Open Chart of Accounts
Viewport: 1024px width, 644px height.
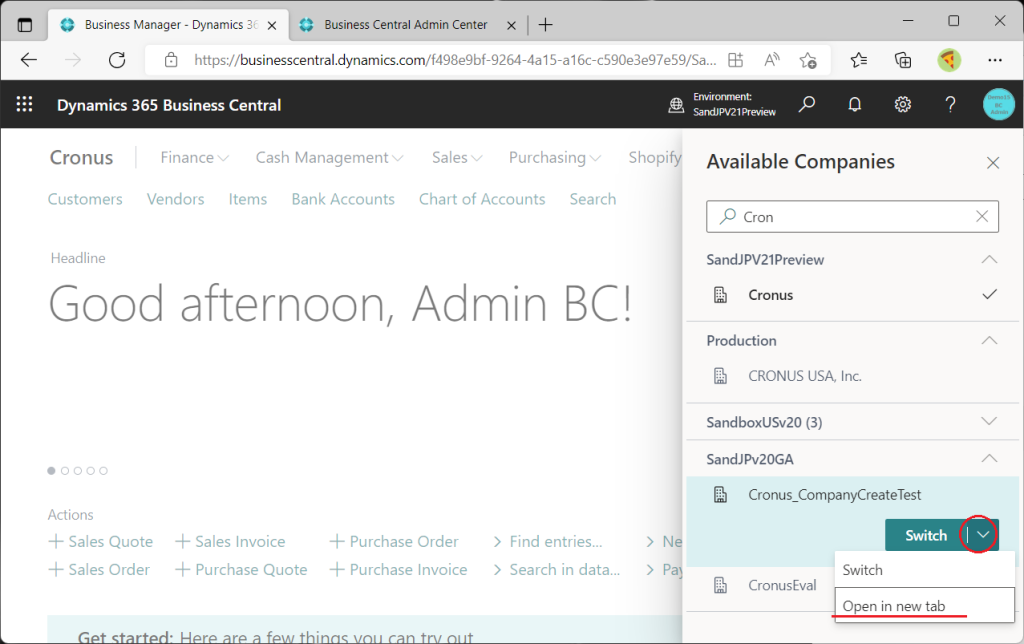(x=482, y=199)
